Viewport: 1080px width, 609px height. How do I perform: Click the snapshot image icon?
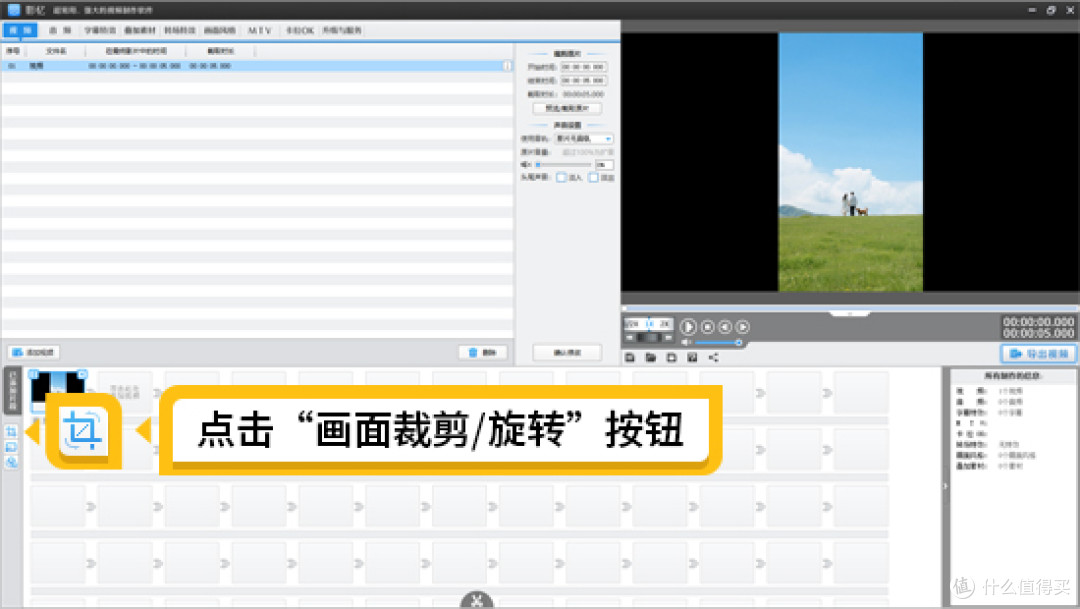tap(692, 358)
